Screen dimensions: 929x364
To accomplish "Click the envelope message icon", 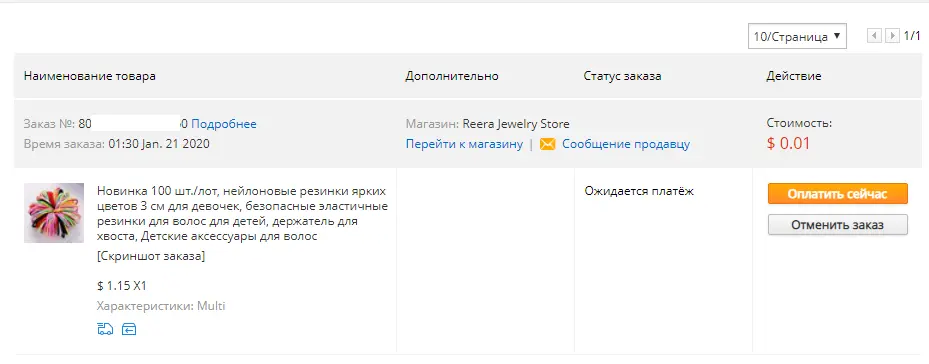I will (547, 144).
